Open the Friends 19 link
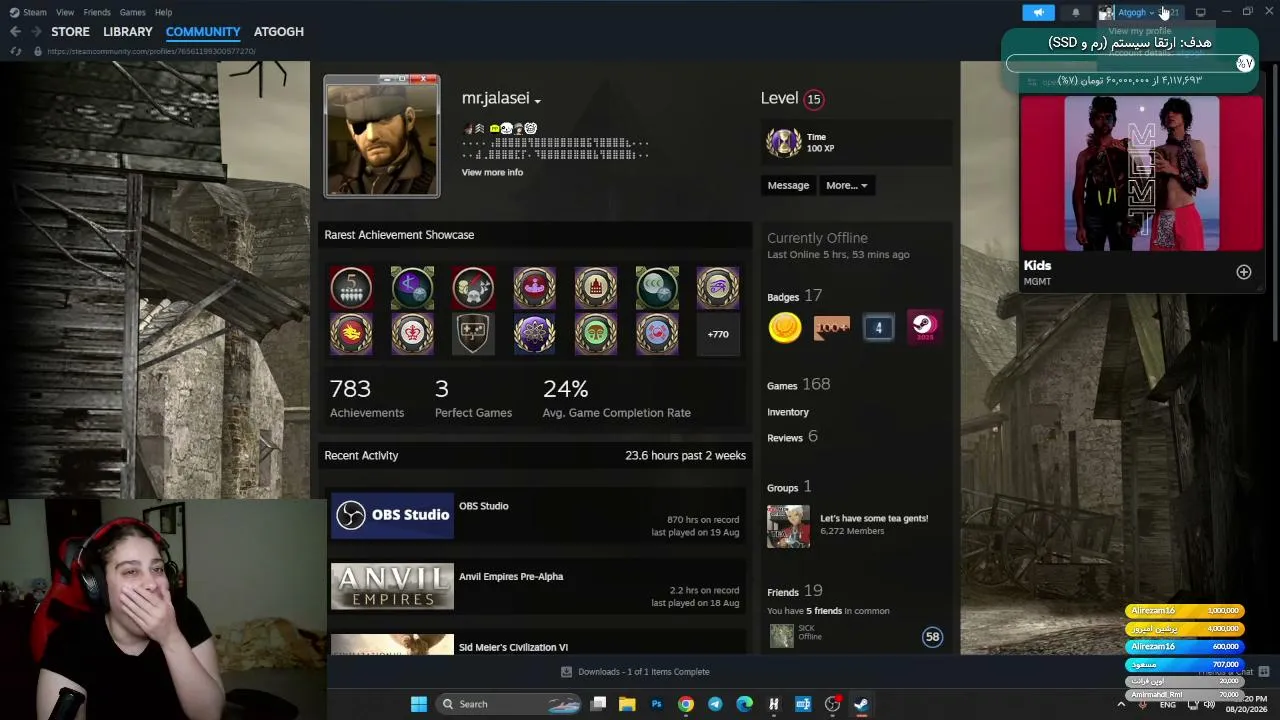 tap(794, 591)
